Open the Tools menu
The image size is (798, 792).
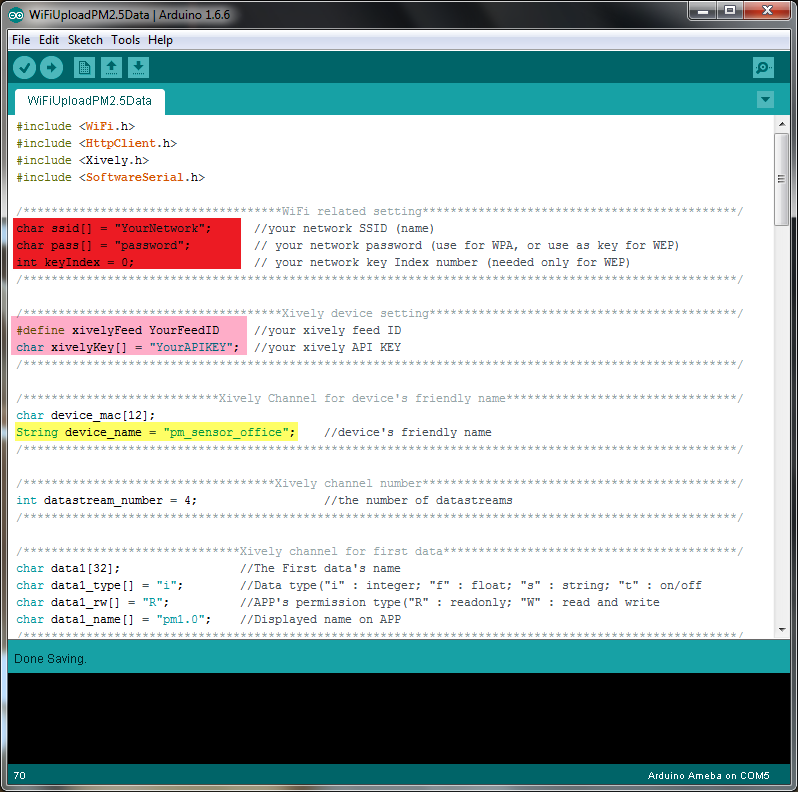pyautogui.click(x=125, y=40)
